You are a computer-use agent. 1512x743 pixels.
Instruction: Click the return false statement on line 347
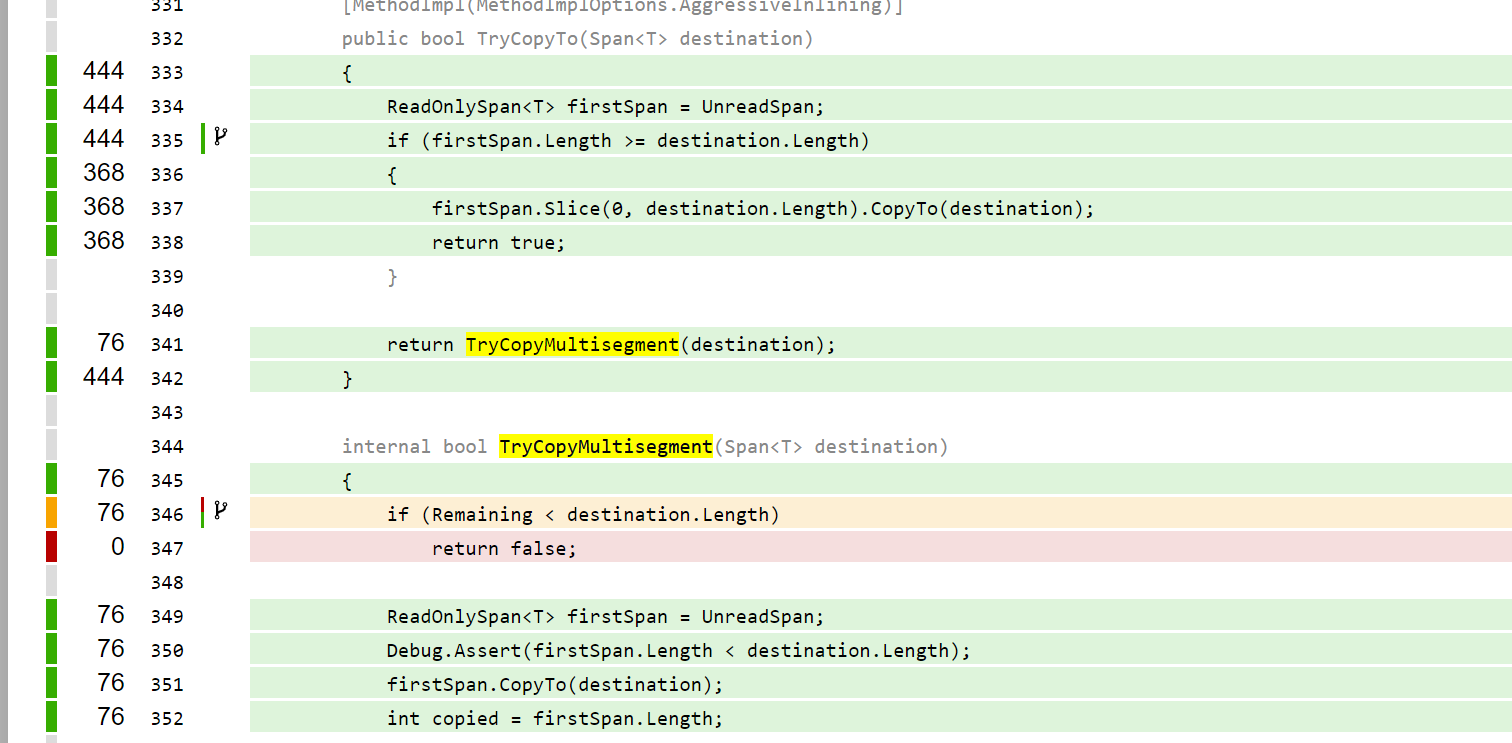point(502,547)
